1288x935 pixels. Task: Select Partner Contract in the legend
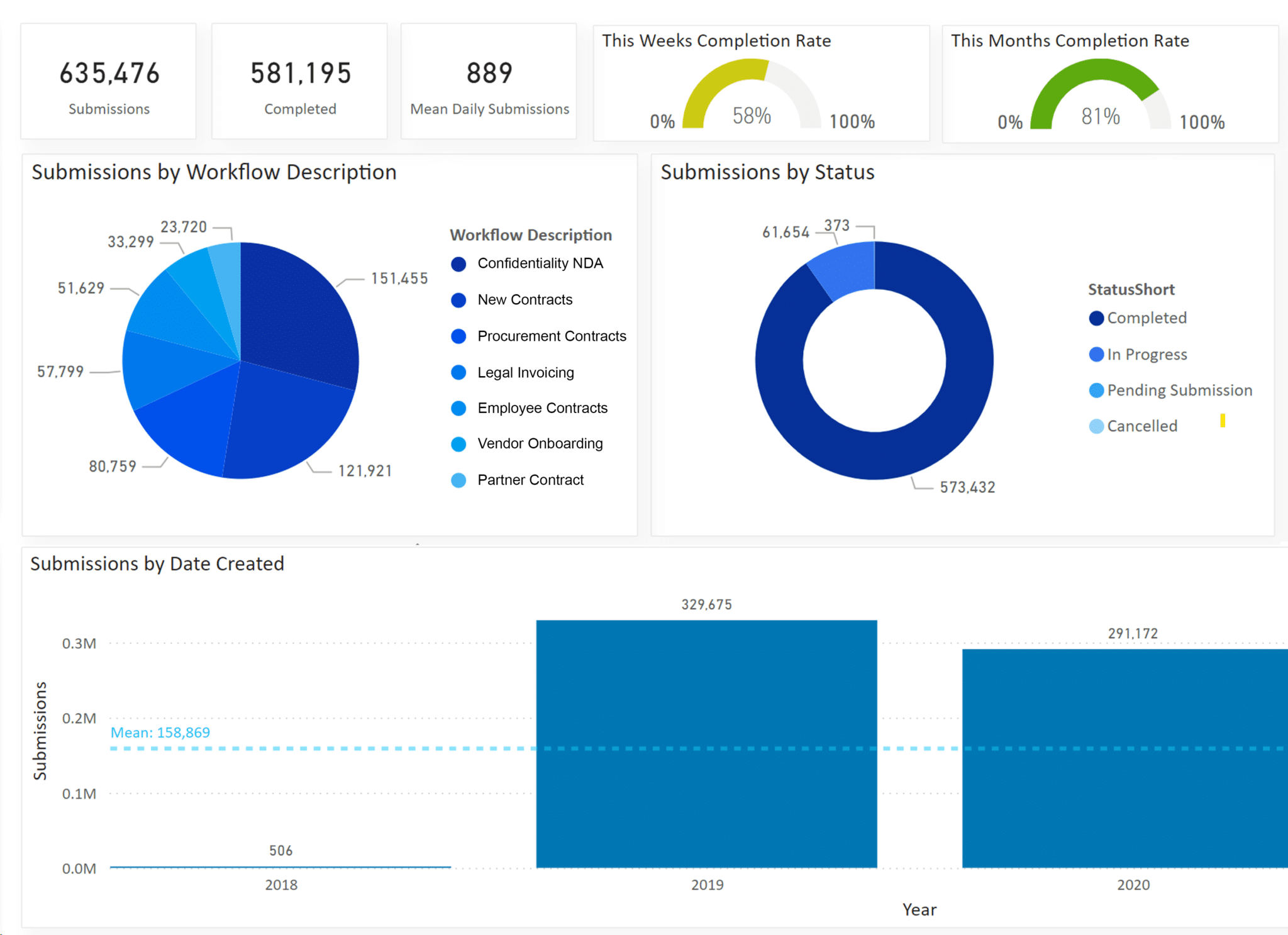[531, 479]
